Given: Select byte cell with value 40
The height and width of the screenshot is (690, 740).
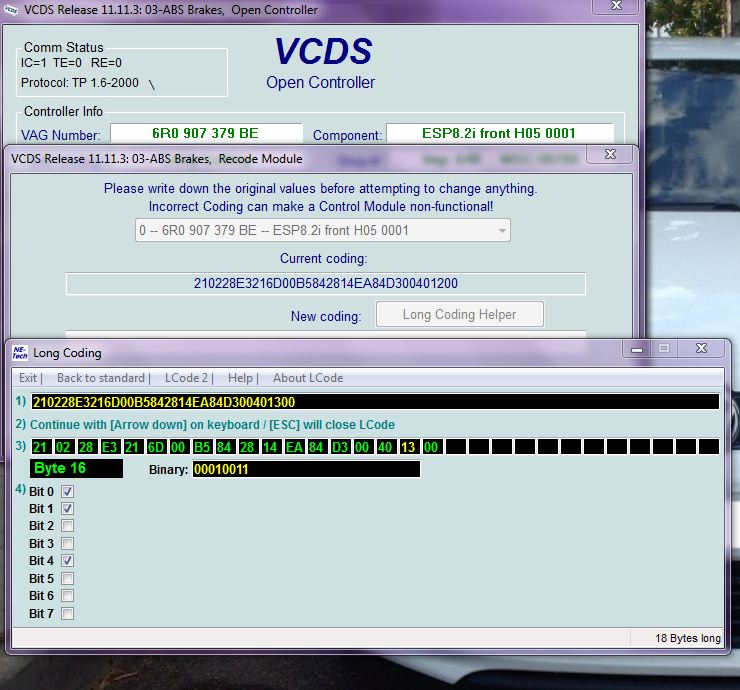Looking at the screenshot, I should click(x=385, y=446).
